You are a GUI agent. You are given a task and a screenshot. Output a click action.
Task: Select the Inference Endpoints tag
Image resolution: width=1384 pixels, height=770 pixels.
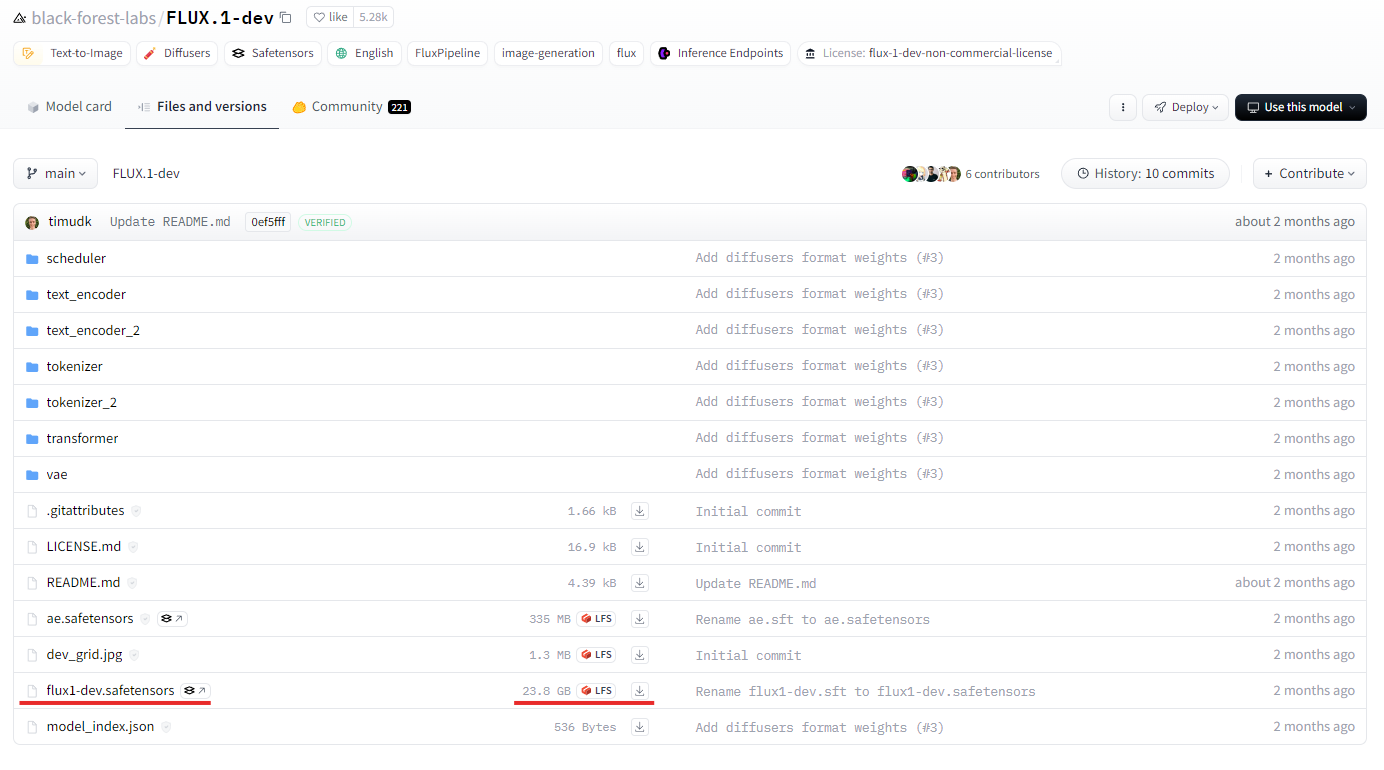720,53
